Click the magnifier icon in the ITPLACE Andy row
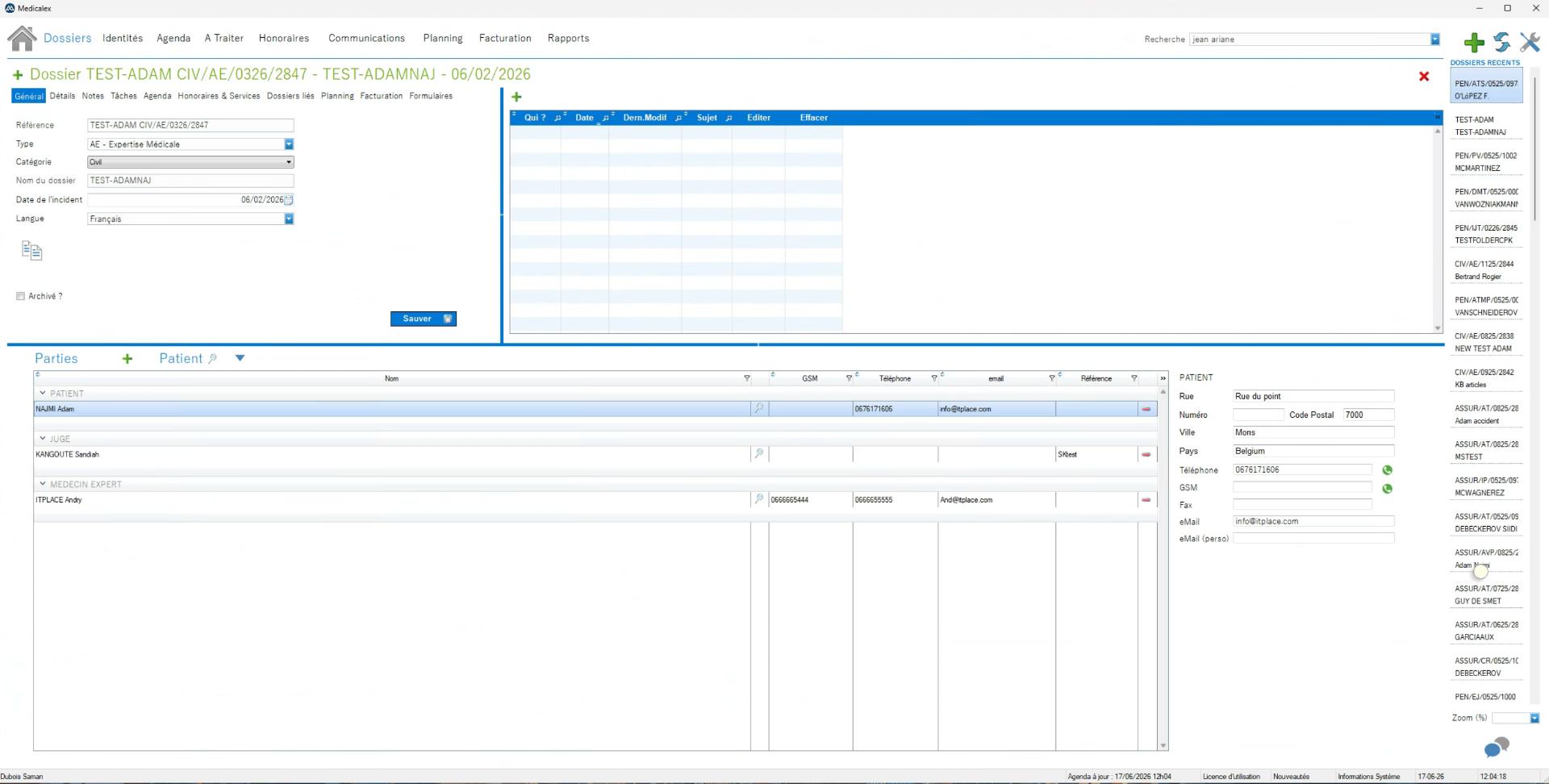The width and height of the screenshot is (1549, 784). [759, 499]
